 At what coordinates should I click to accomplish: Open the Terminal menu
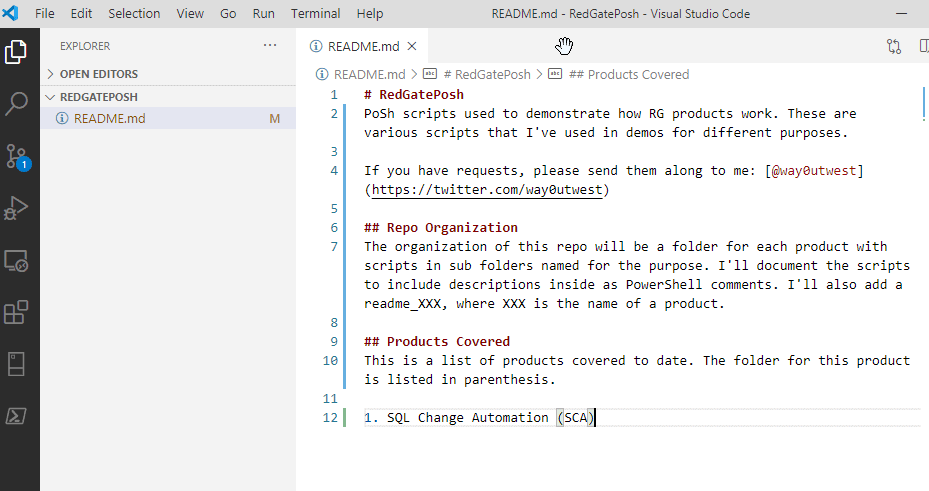click(x=315, y=13)
